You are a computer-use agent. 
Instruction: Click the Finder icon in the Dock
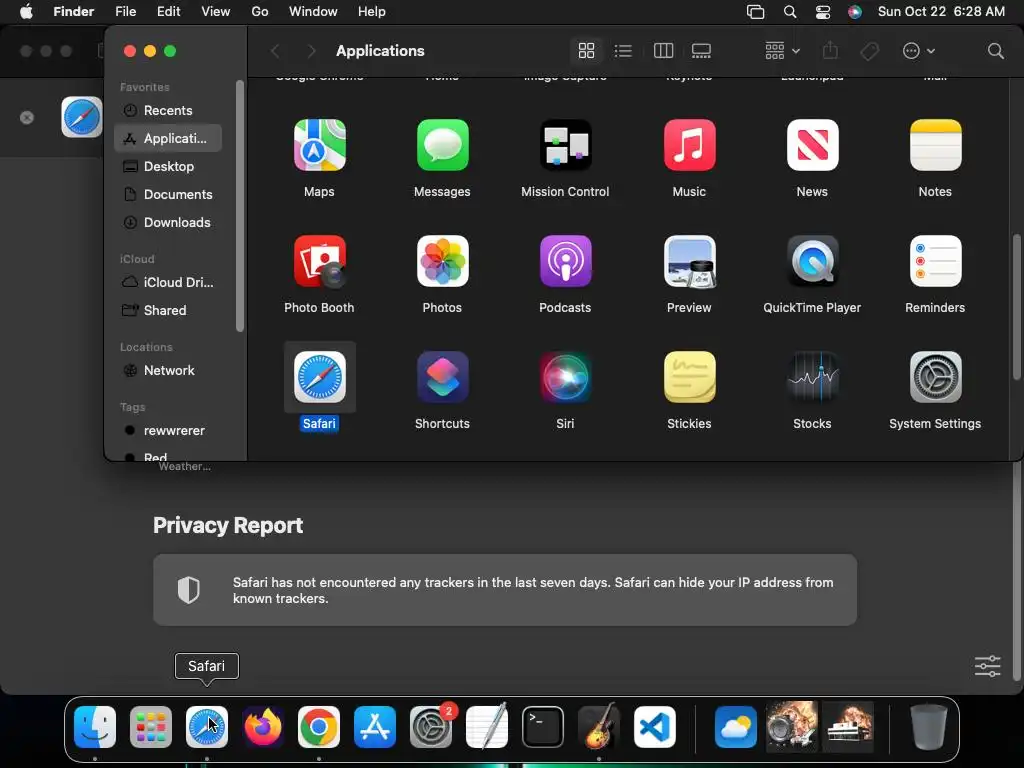(95, 726)
